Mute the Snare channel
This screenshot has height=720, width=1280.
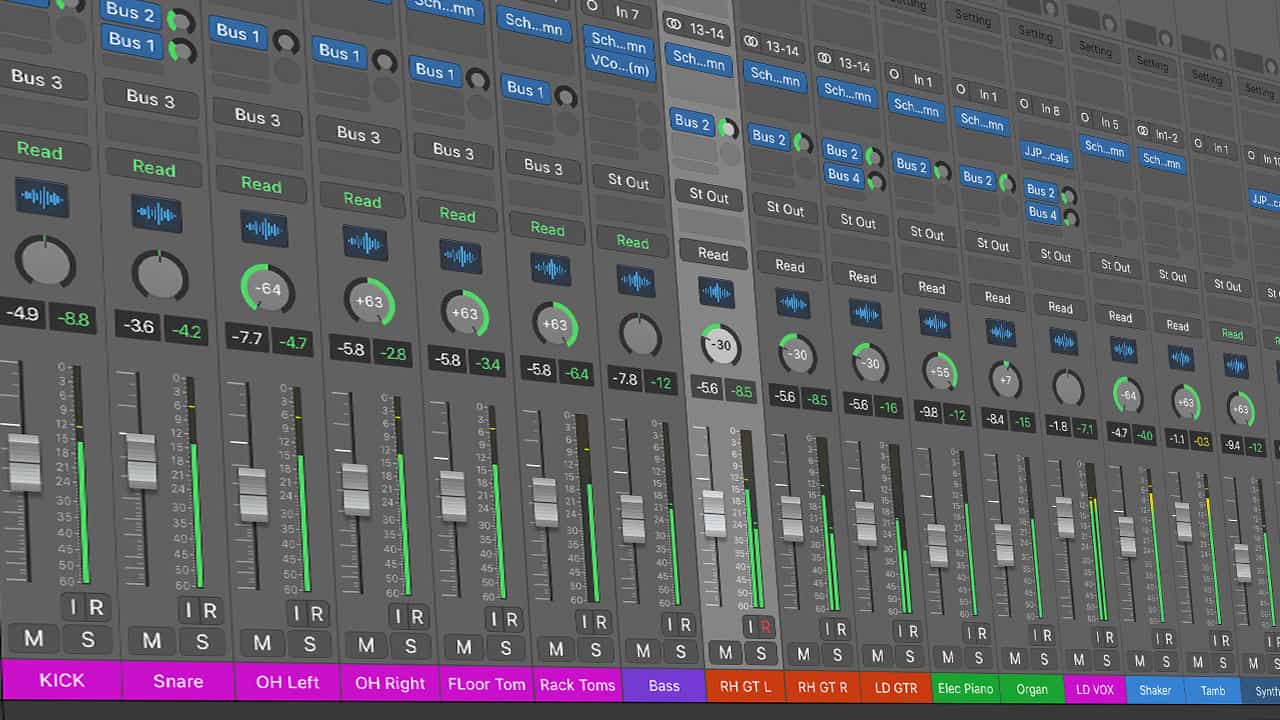point(152,640)
